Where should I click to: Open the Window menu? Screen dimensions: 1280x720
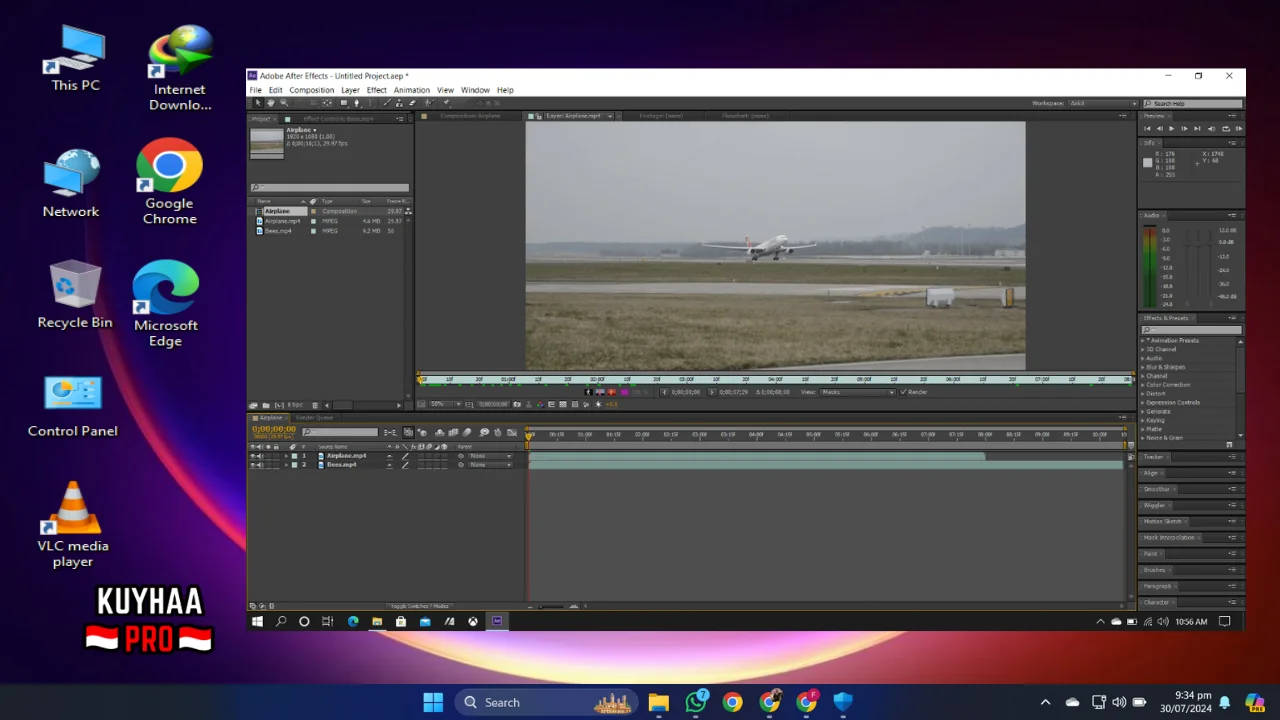(475, 90)
